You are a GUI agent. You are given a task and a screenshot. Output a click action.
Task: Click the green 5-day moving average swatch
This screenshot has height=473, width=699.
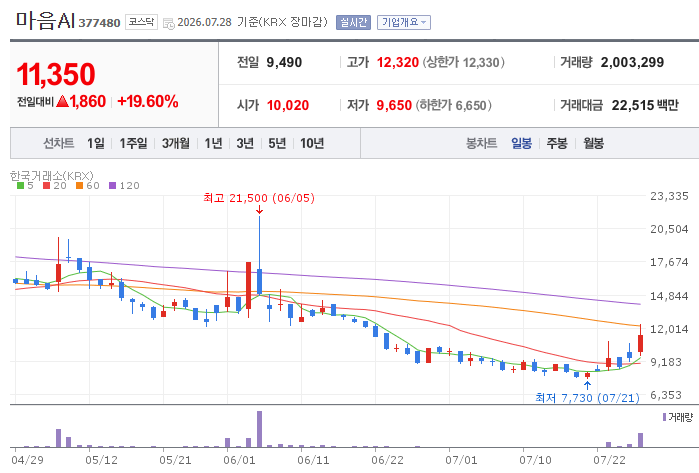(20, 185)
